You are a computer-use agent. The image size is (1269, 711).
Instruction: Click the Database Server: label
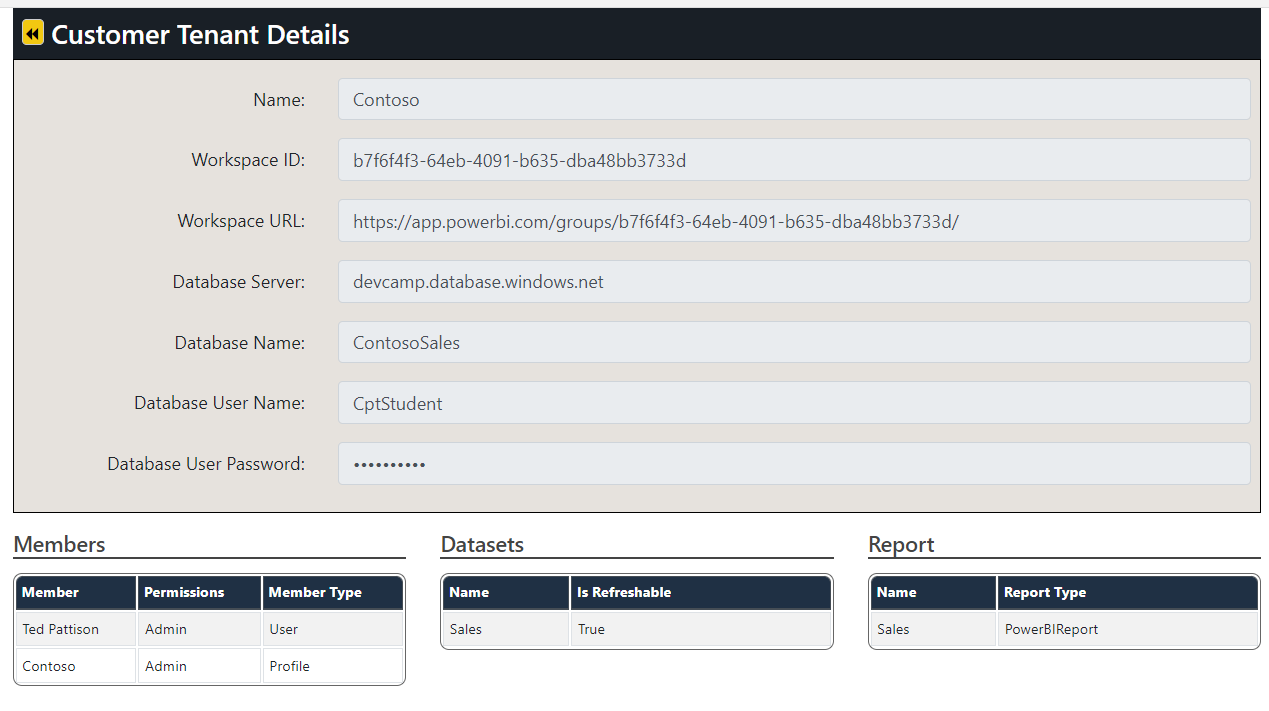click(x=239, y=282)
